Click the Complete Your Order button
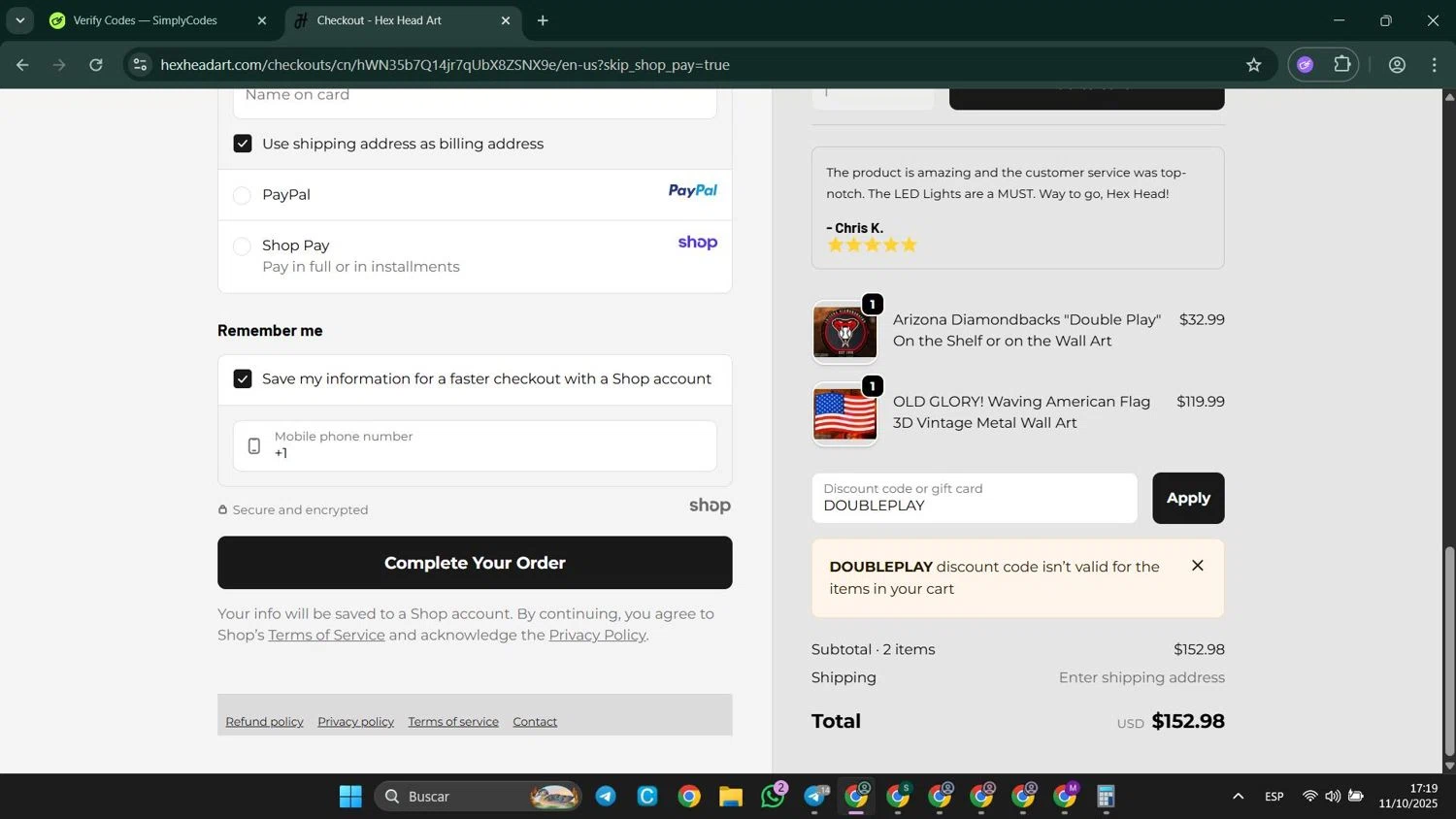The height and width of the screenshot is (819, 1456). click(x=475, y=563)
